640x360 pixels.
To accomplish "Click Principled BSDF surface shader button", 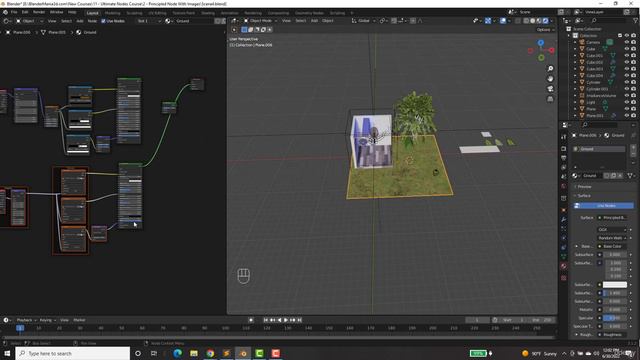I will (x=612, y=218).
